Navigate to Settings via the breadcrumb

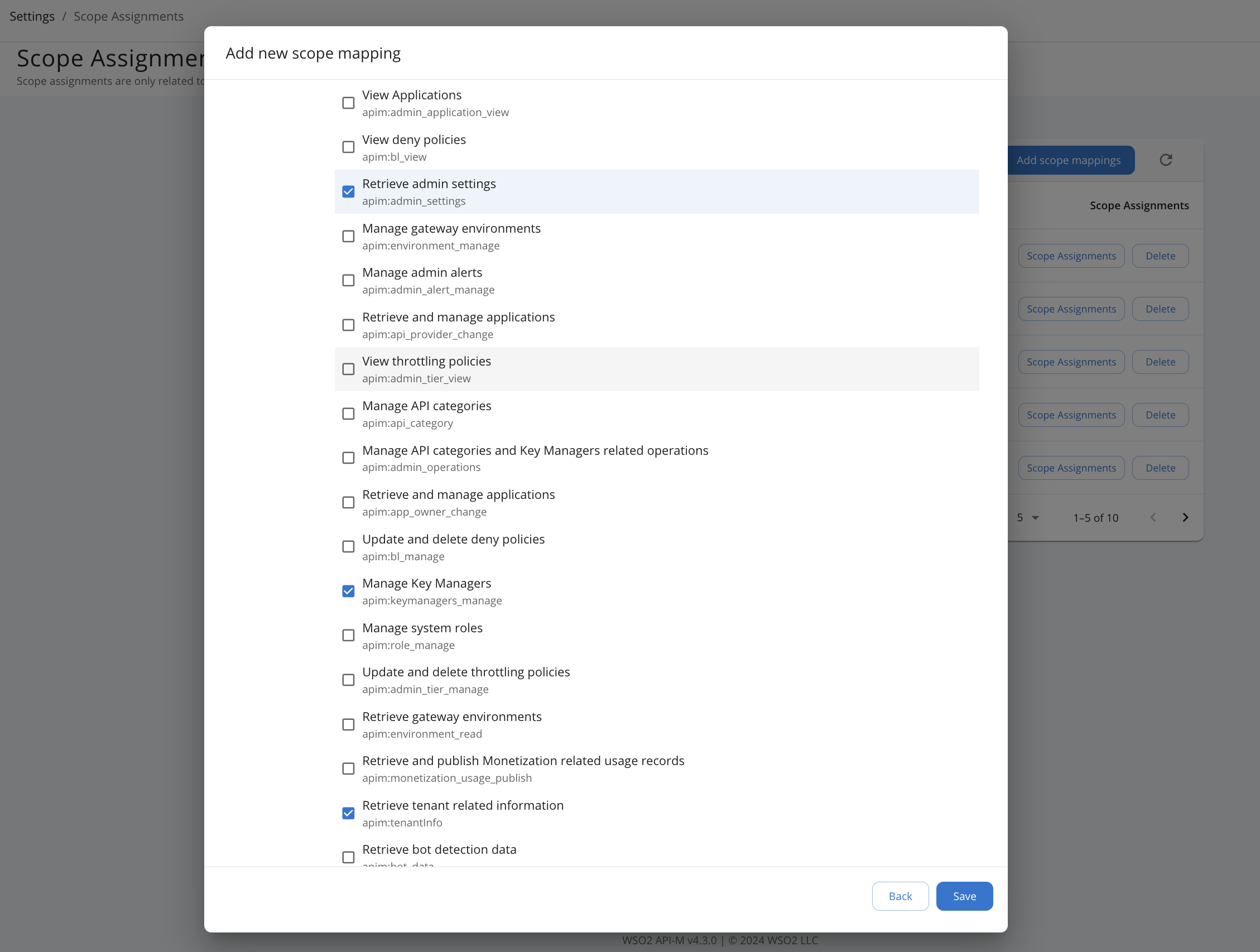32,16
